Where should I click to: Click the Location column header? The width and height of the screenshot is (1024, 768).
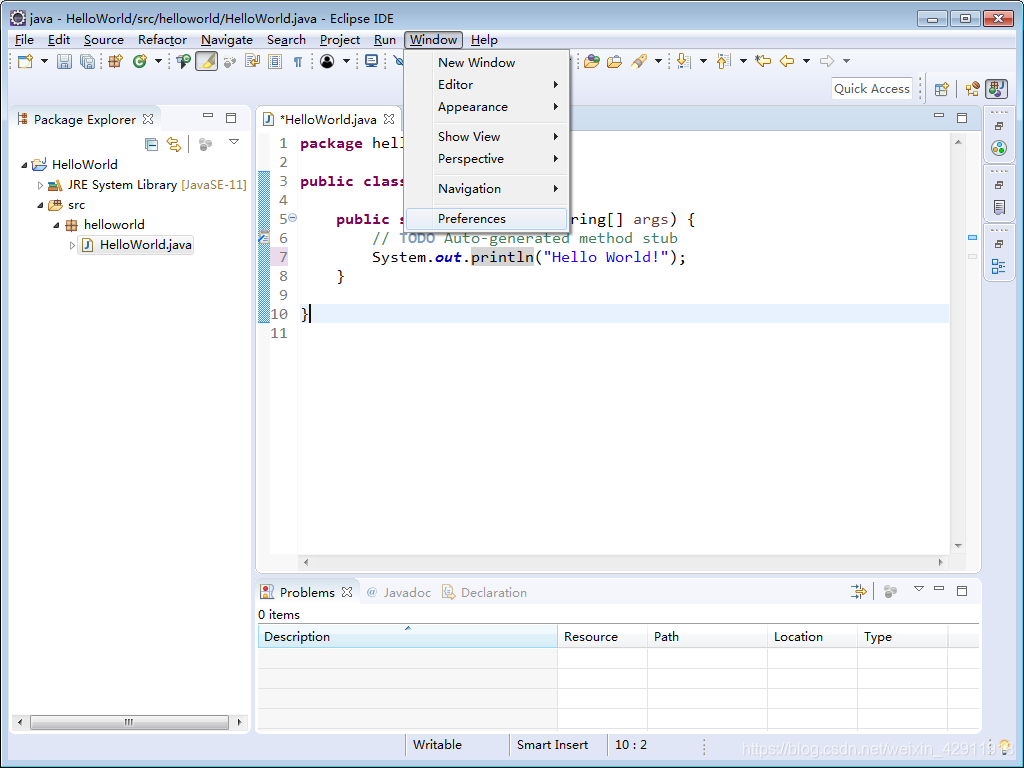(x=812, y=637)
